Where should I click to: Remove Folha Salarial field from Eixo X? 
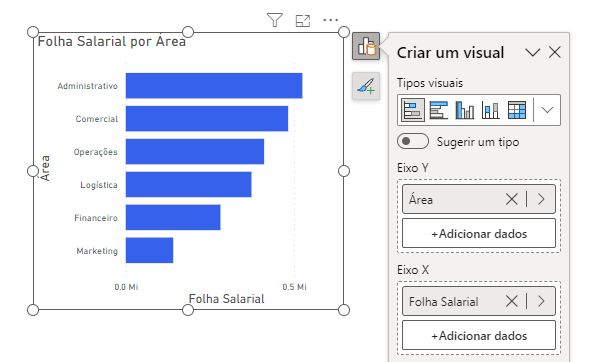512,301
